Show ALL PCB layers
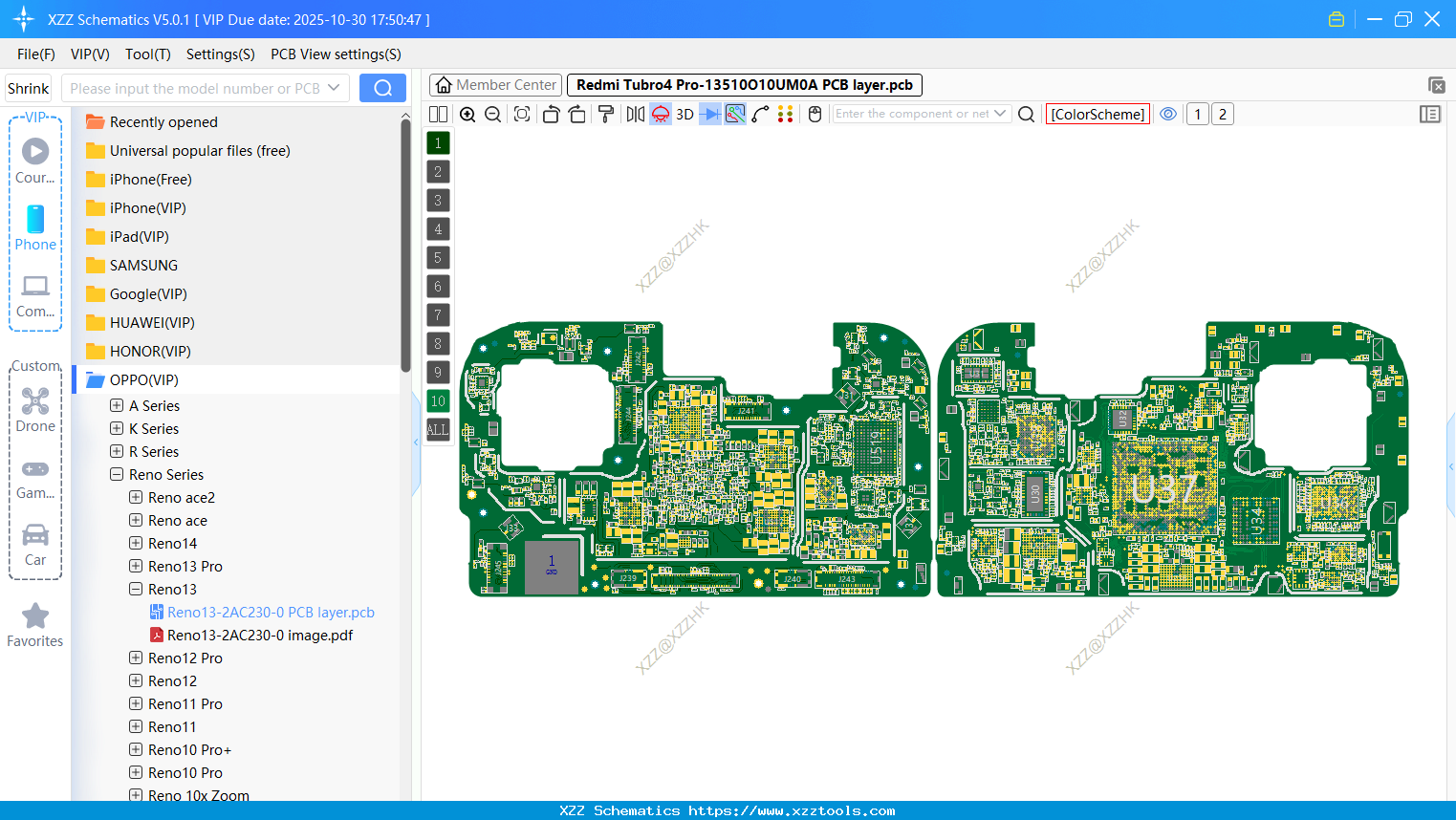 tap(438, 429)
